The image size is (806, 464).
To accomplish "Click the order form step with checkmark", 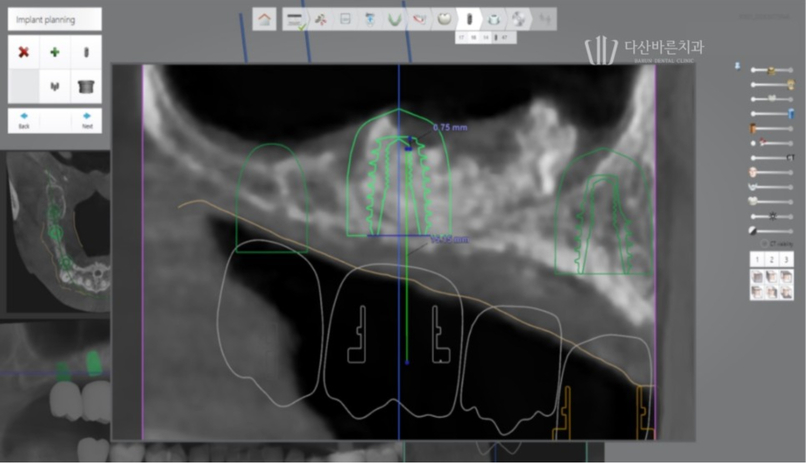I will coord(294,18).
